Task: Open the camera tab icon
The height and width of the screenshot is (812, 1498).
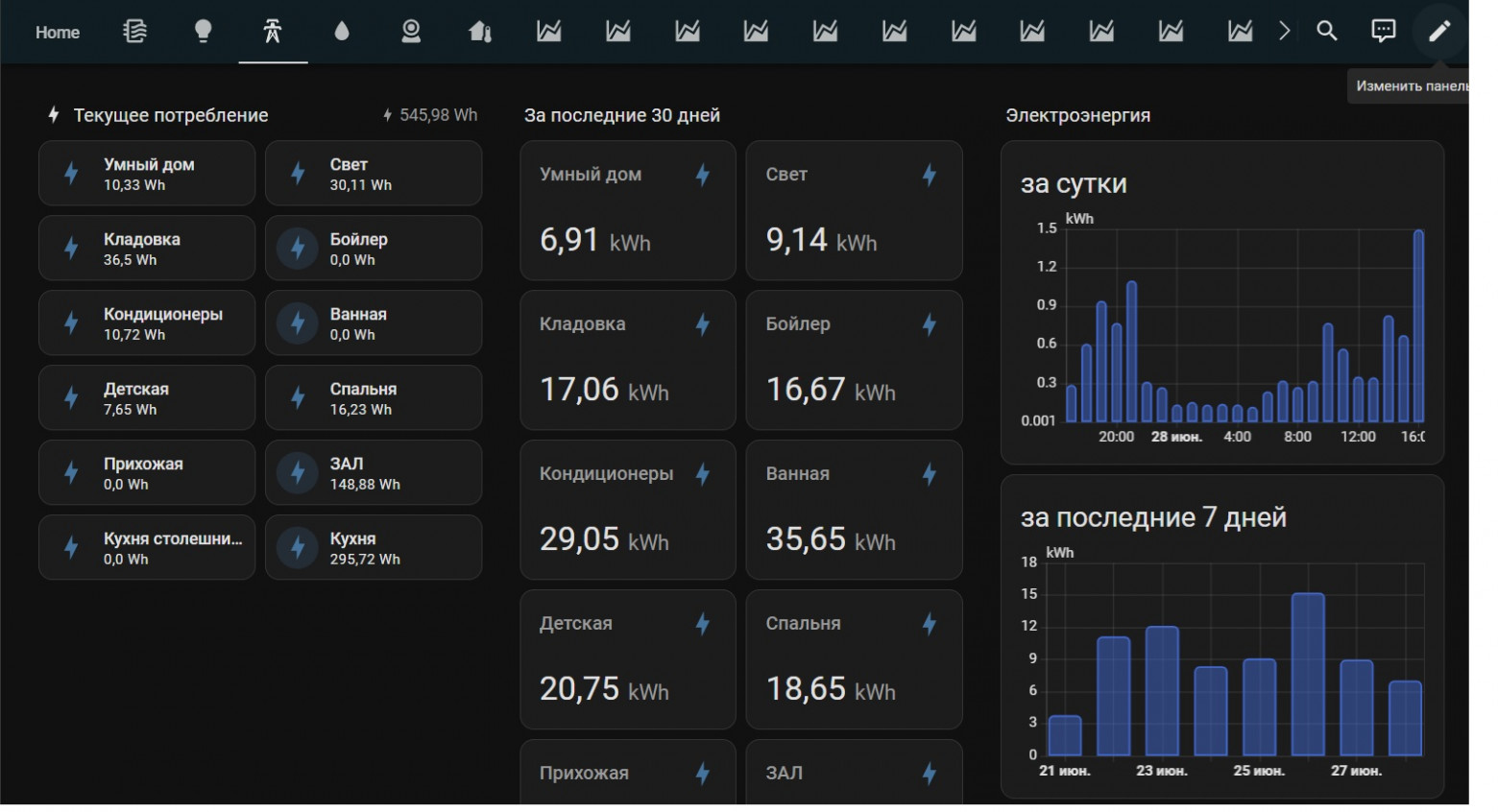Action: 410,32
